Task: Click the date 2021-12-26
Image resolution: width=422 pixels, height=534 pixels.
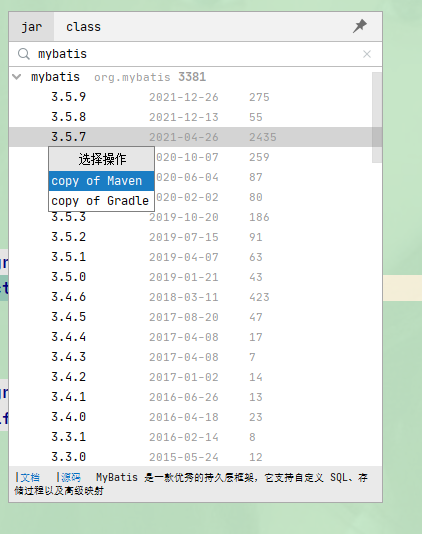Action: coord(184,97)
